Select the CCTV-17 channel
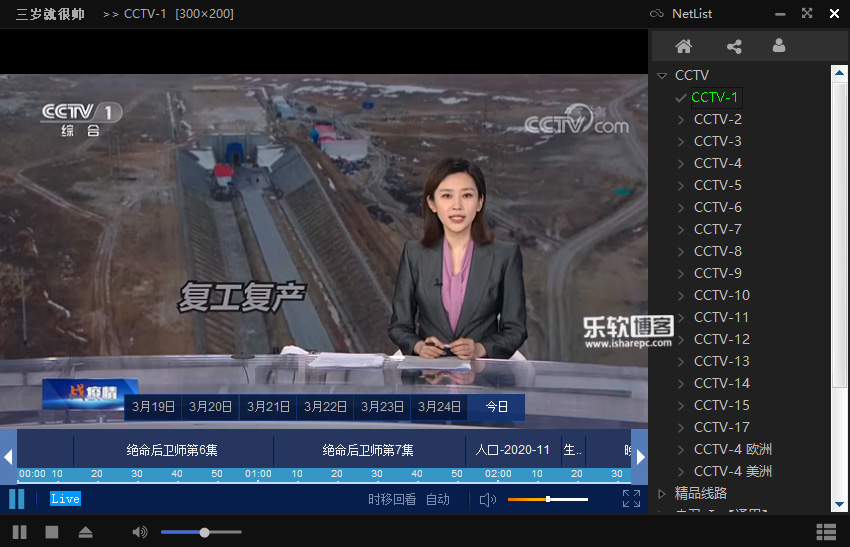The height and width of the screenshot is (547, 850). [722, 427]
